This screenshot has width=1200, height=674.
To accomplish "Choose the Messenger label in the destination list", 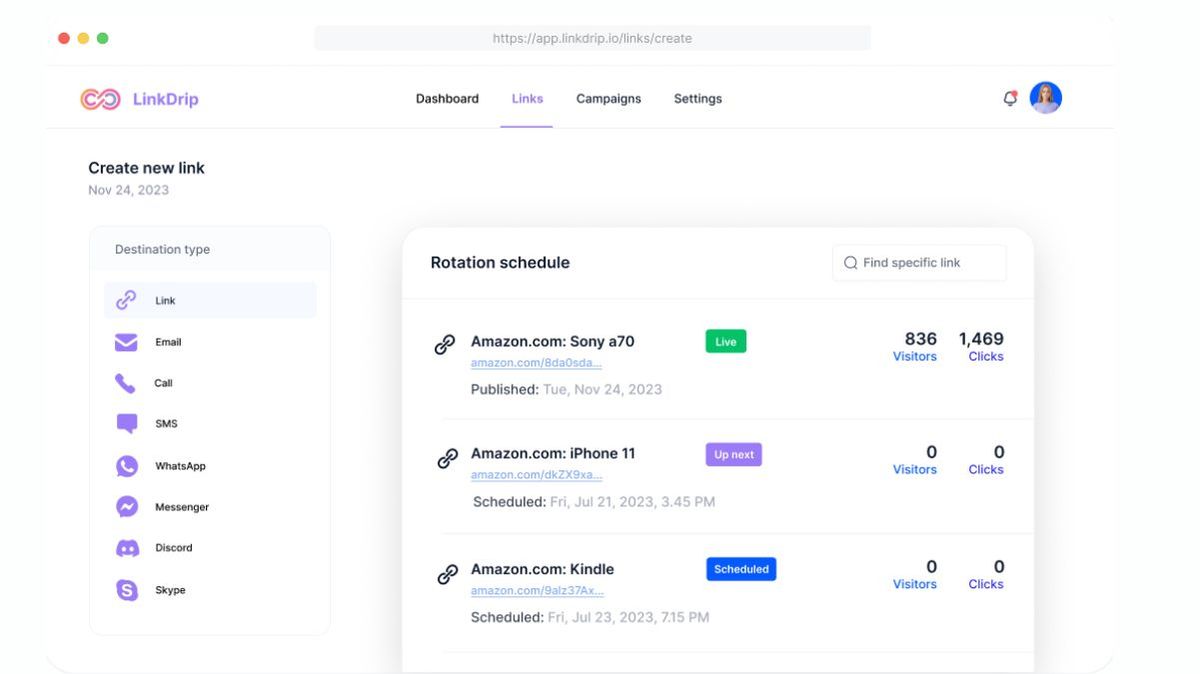I will pos(182,507).
